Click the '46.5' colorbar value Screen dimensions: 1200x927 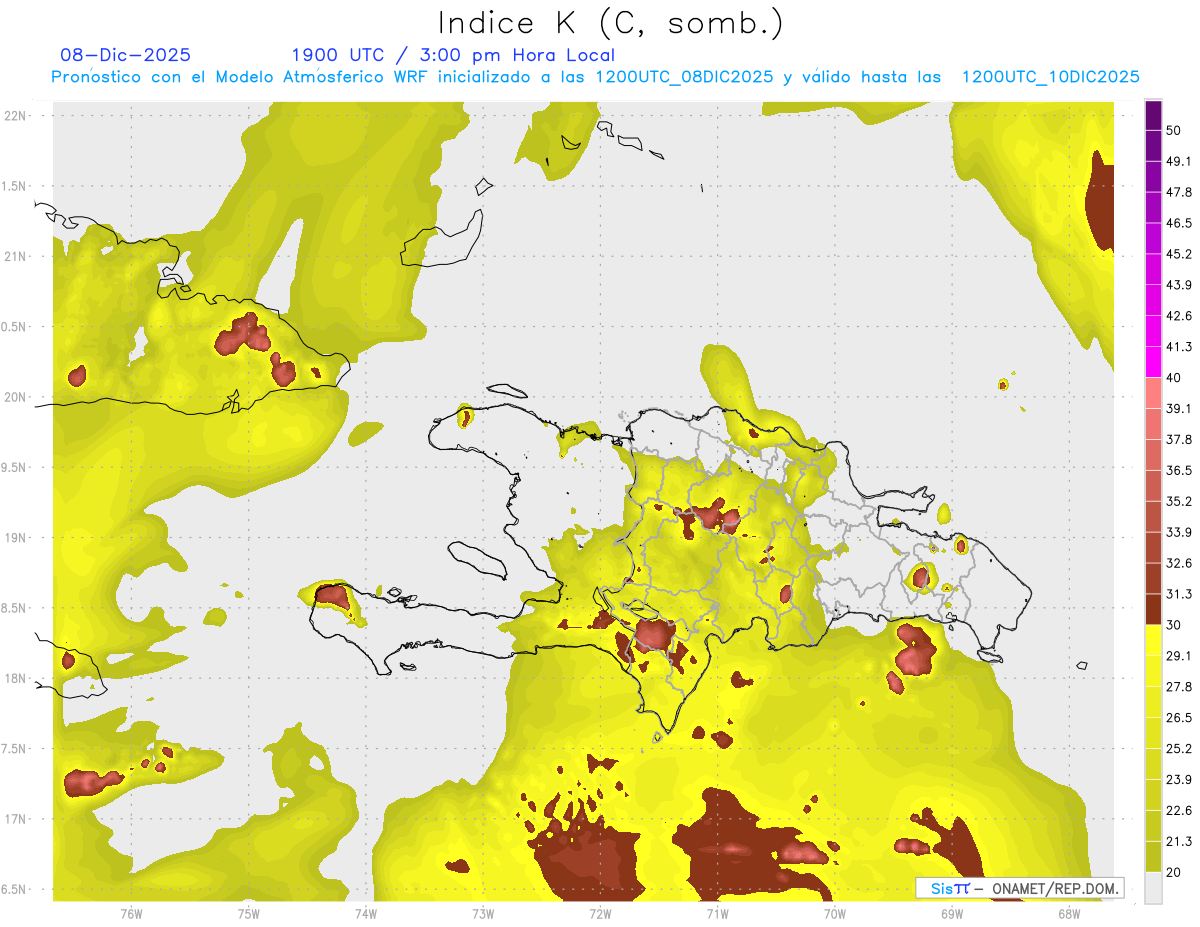(1179, 223)
